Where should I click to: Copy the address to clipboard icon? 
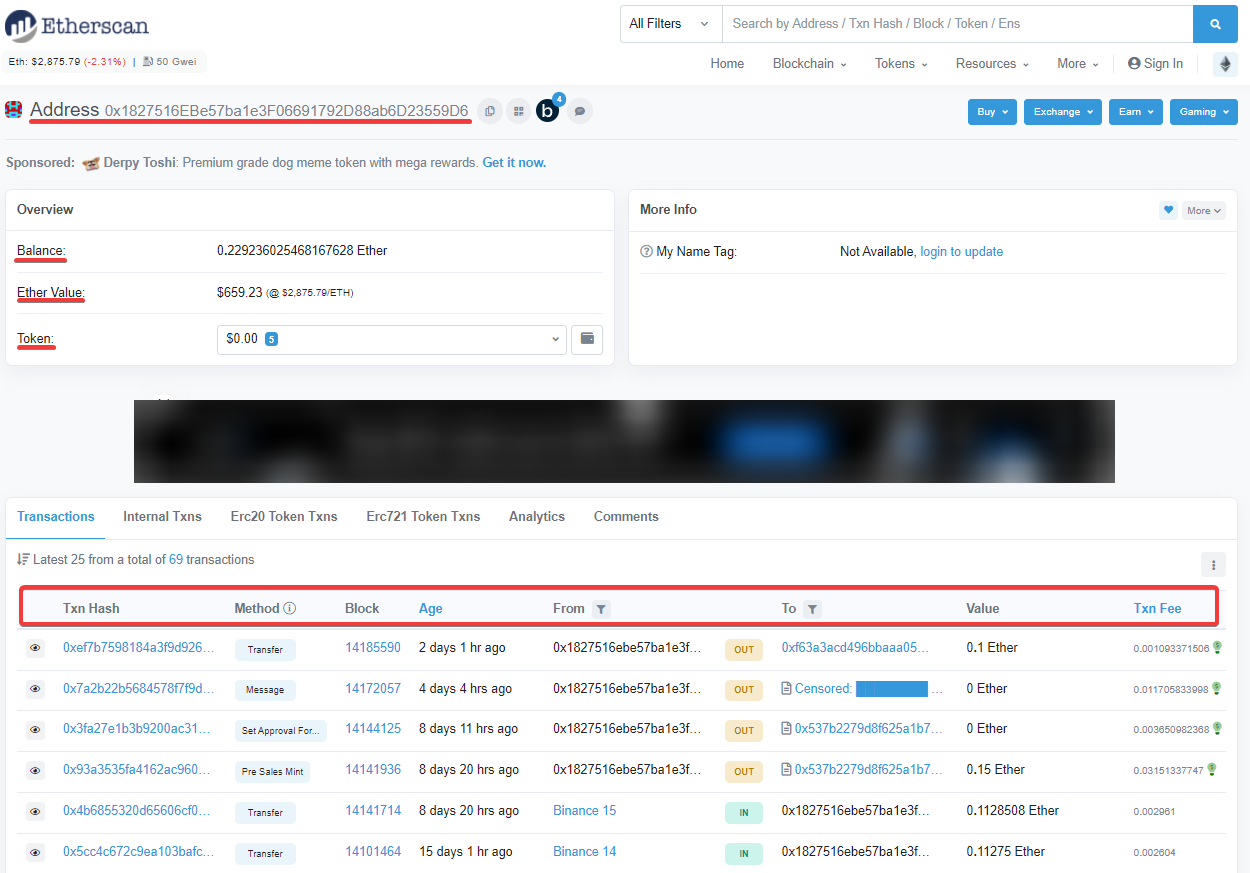coord(490,111)
